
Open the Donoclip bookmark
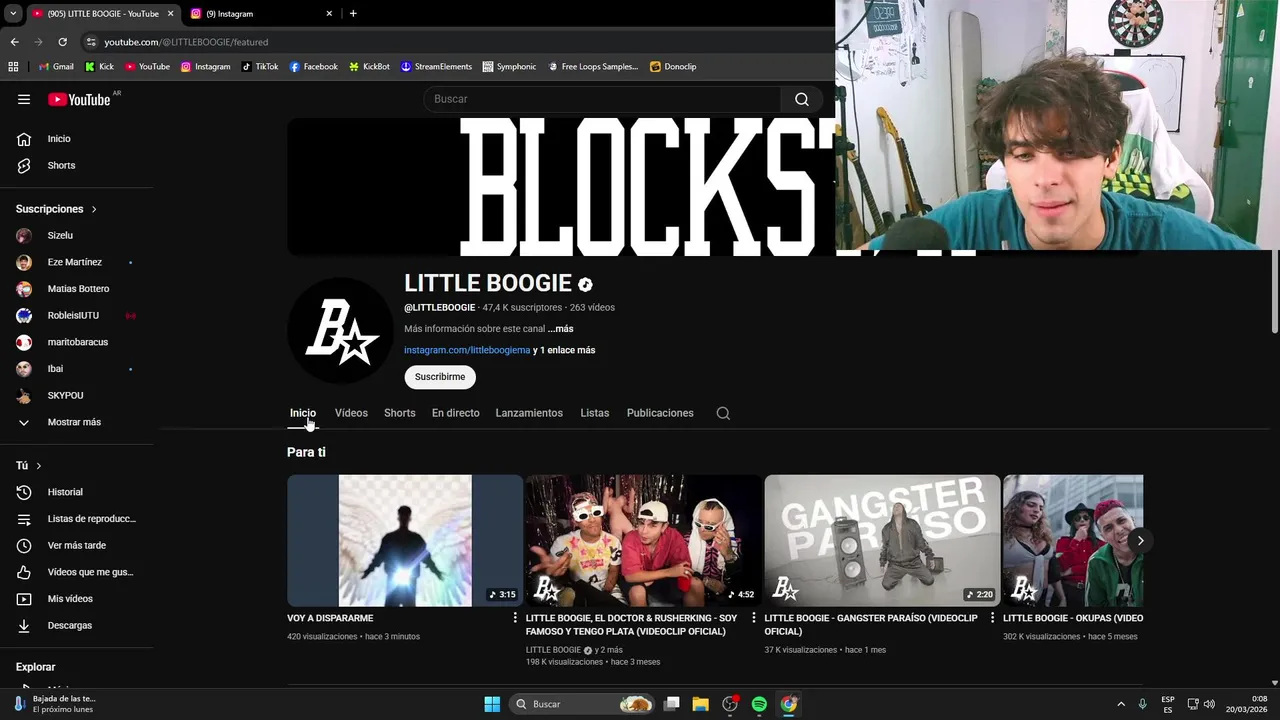pos(673,67)
